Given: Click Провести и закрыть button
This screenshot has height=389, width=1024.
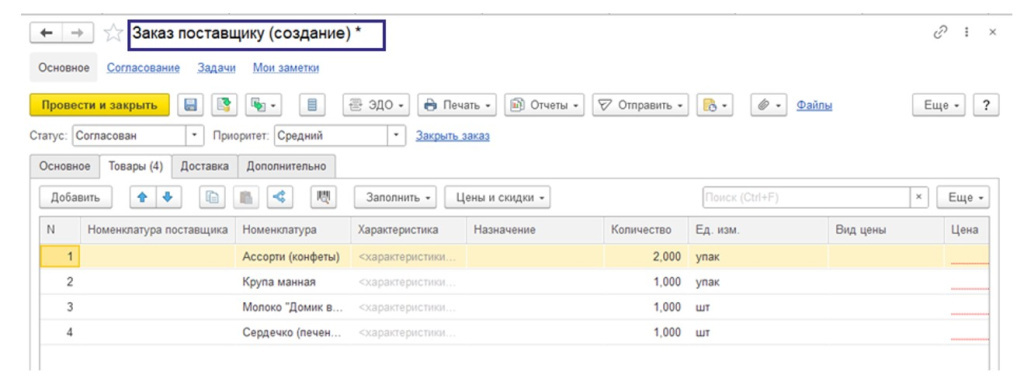Looking at the screenshot, I should pyautogui.click(x=99, y=105).
